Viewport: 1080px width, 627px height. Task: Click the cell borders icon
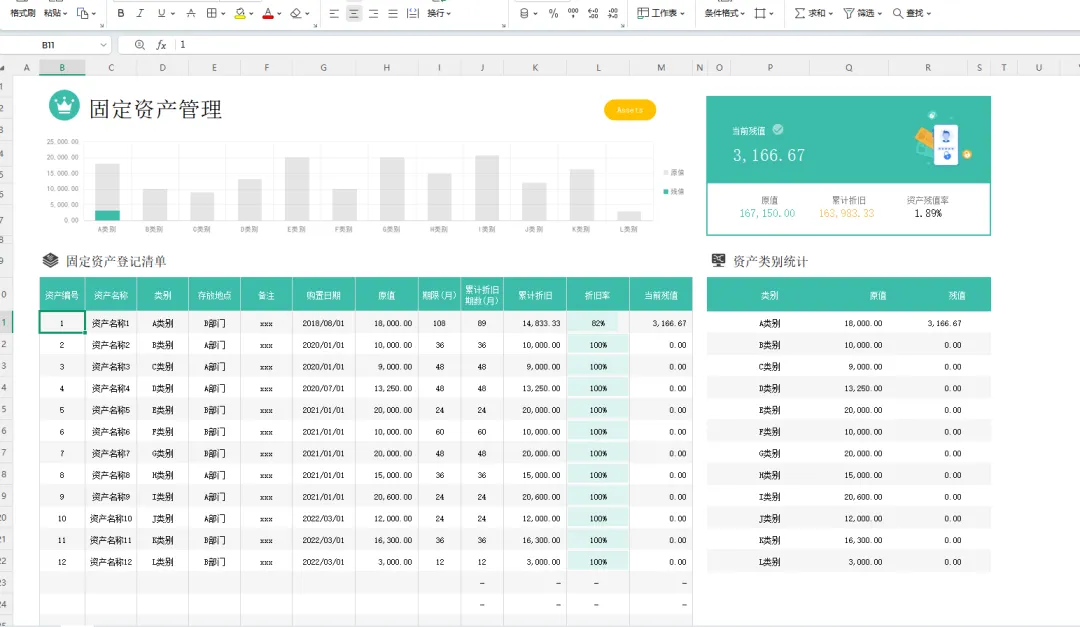pyautogui.click(x=212, y=13)
